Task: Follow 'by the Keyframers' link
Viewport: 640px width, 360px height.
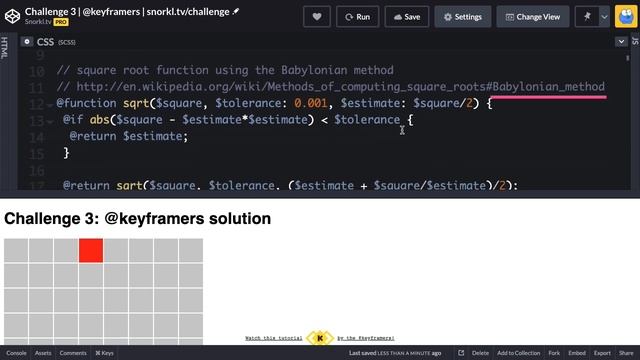Action: [366, 338]
